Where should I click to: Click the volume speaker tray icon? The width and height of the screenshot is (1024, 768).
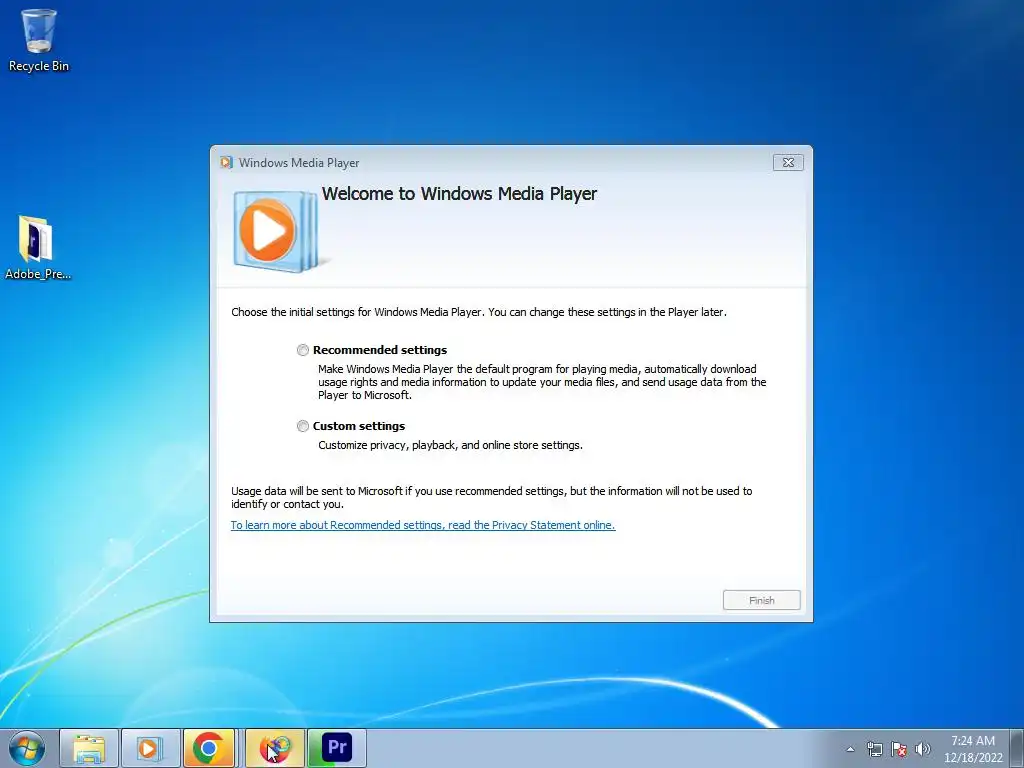tap(922, 749)
